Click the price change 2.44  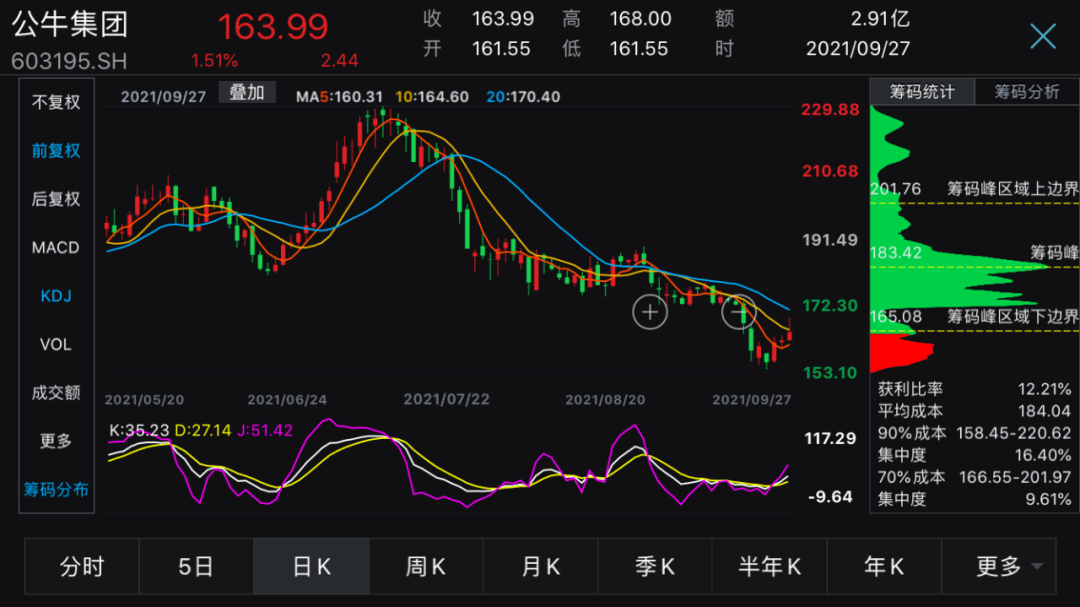340,61
